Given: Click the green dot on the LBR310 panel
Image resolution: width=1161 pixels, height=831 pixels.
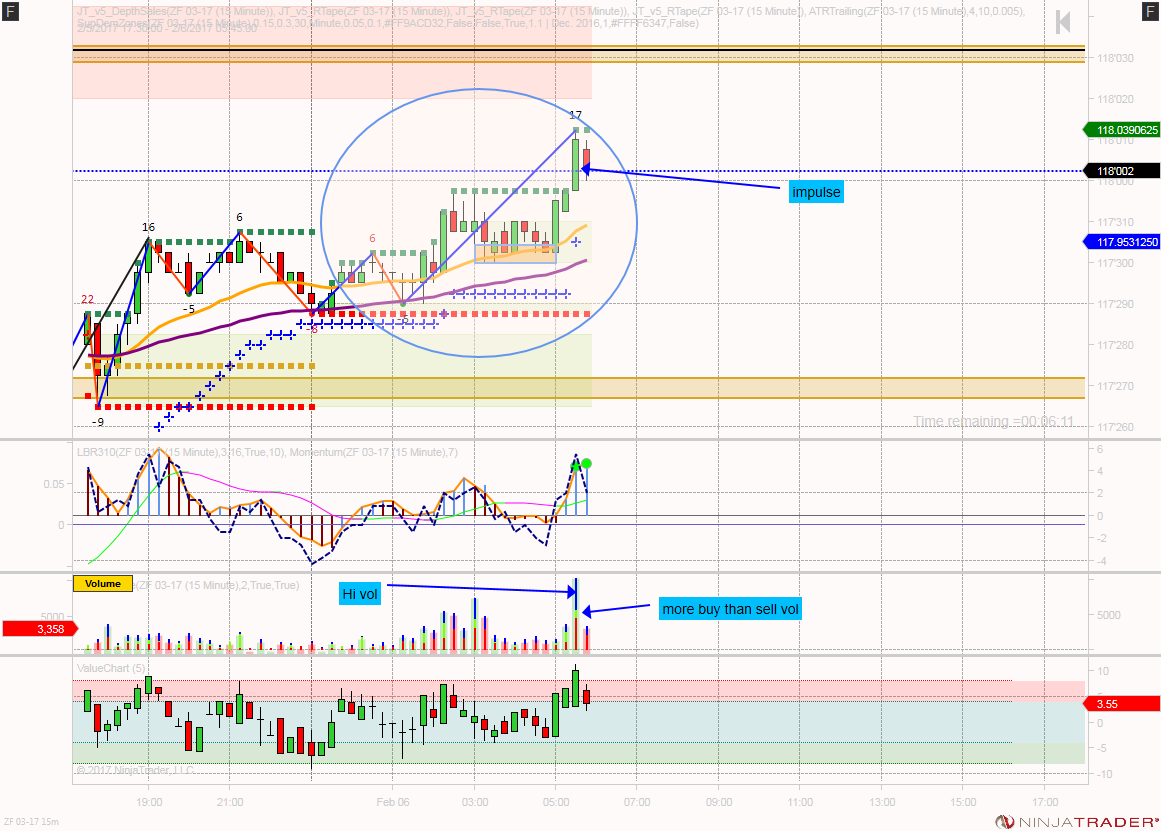Looking at the screenshot, I should [x=586, y=464].
